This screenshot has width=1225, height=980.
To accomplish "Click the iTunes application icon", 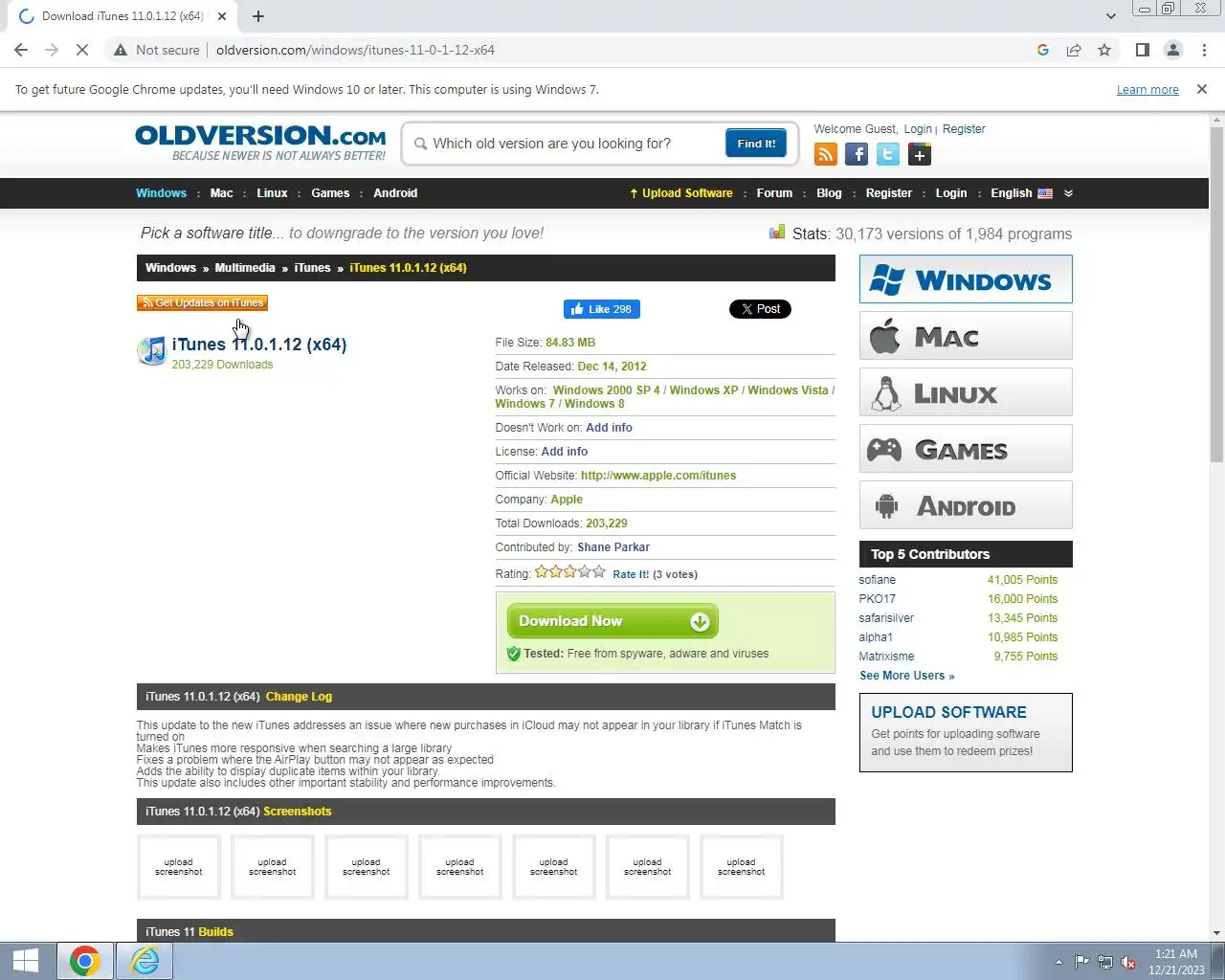I will [x=151, y=350].
